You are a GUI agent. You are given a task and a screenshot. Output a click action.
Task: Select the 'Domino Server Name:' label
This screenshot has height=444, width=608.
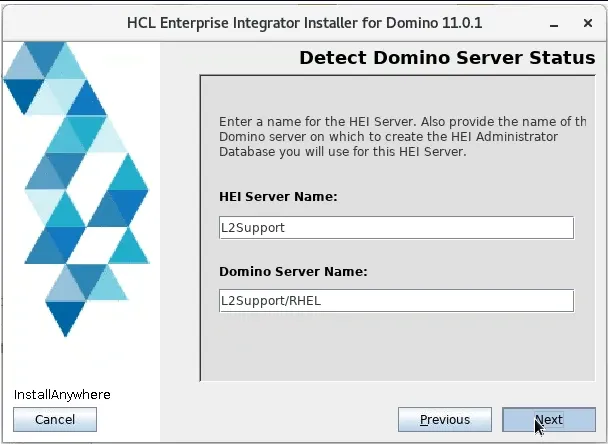coord(293,271)
